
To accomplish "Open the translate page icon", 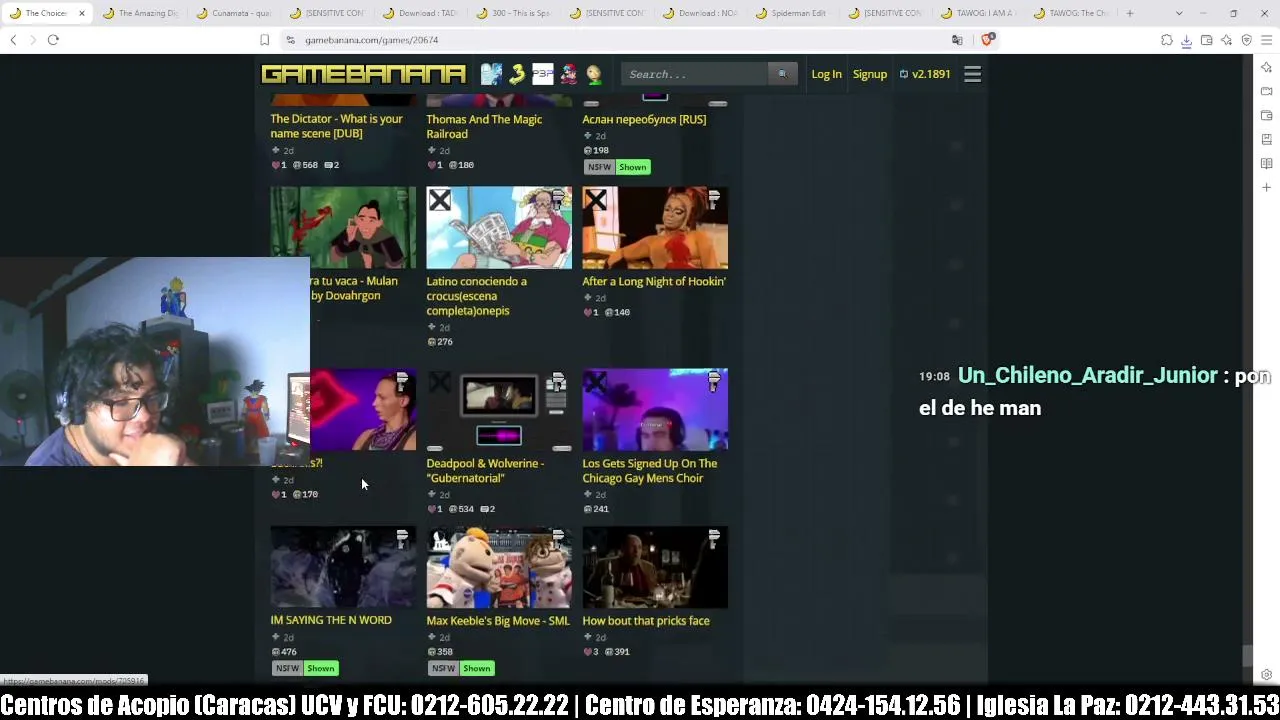I will pos(957,40).
